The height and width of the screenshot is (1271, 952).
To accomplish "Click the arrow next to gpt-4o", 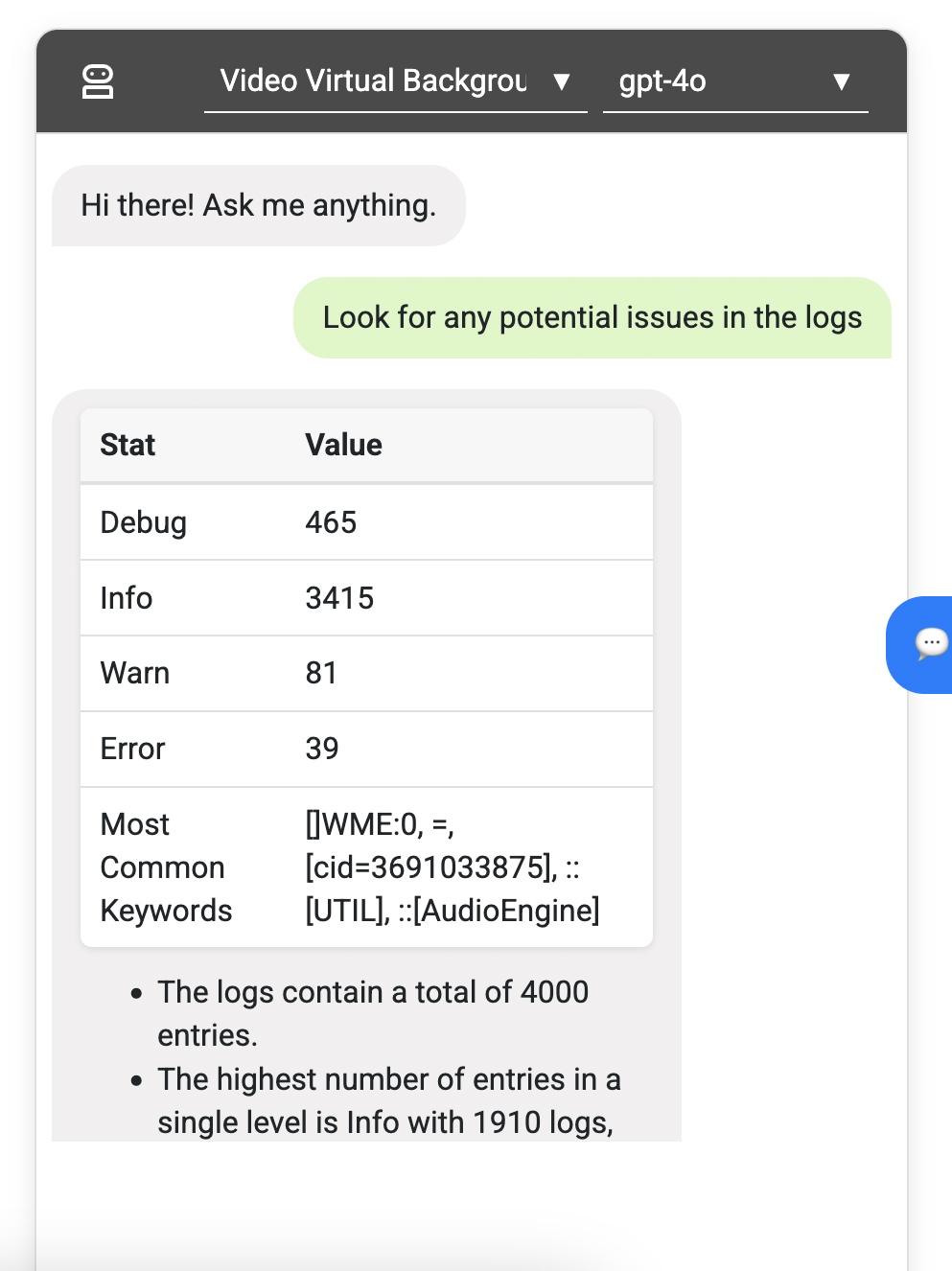I will [842, 82].
